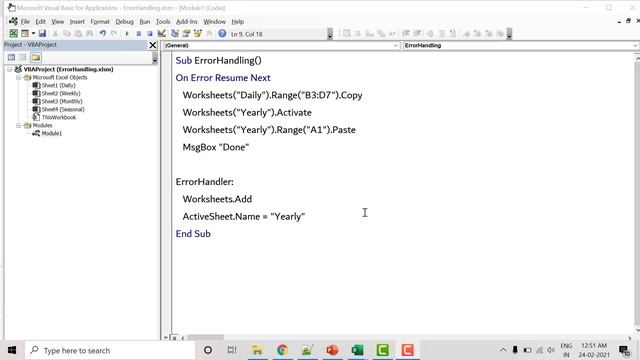Open the Tools menu
The height and width of the screenshot is (360, 640).
163,22
